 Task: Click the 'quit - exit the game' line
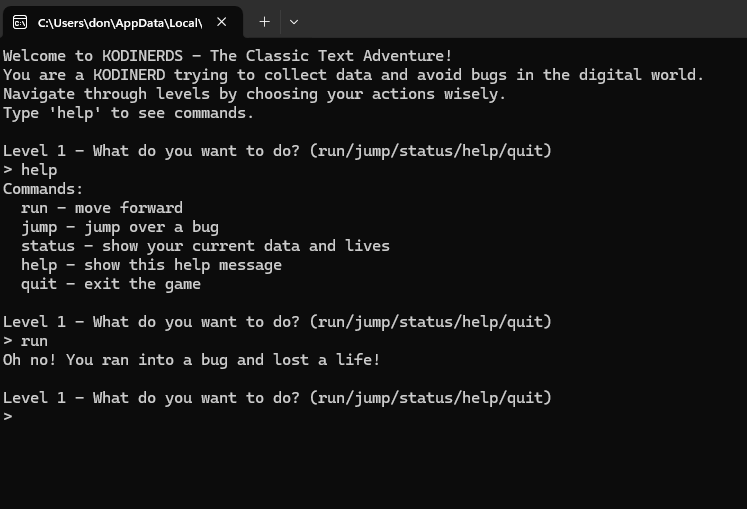point(111,285)
